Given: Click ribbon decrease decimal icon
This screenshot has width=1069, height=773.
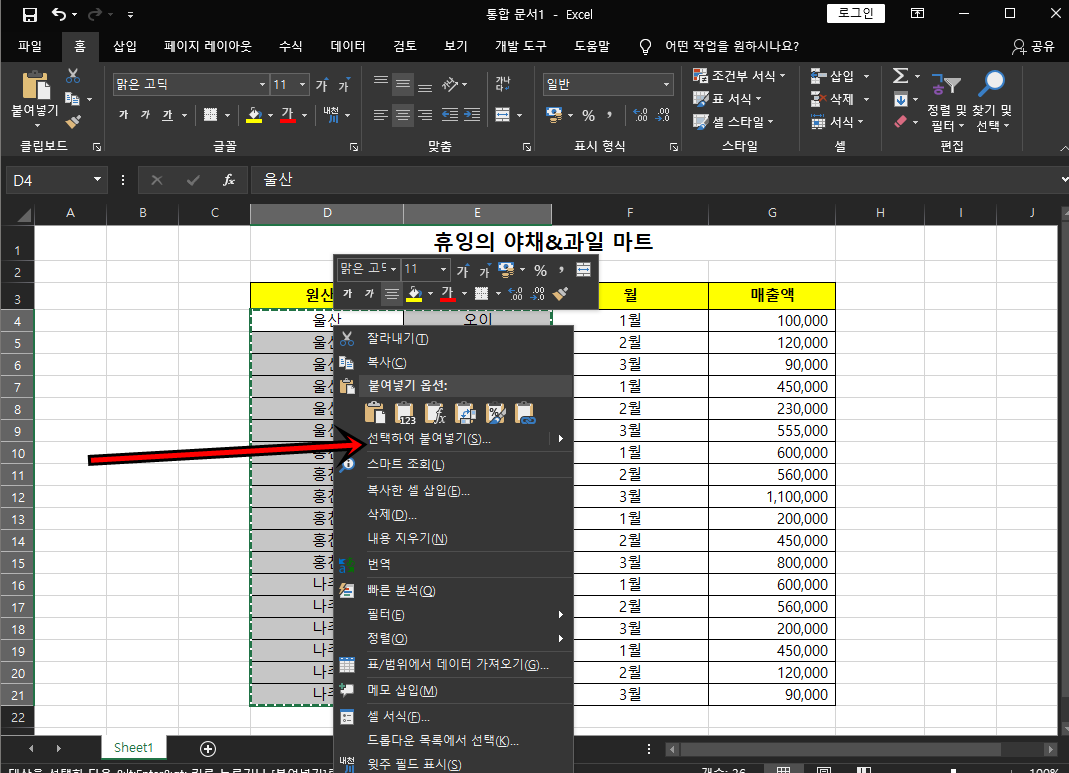Looking at the screenshot, I should click(663, 115).
